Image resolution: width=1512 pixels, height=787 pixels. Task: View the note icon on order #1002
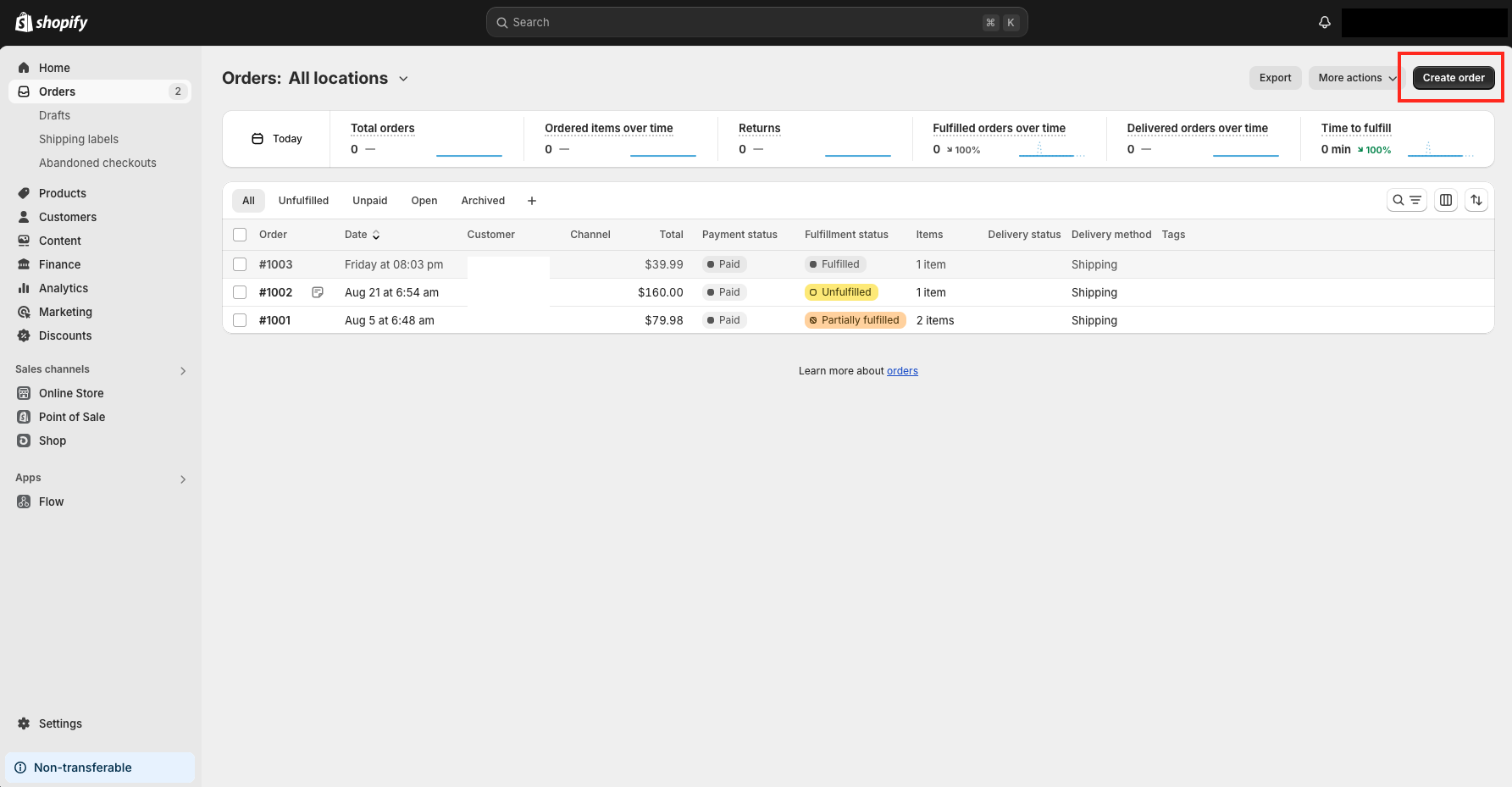(x=318, y=292)
